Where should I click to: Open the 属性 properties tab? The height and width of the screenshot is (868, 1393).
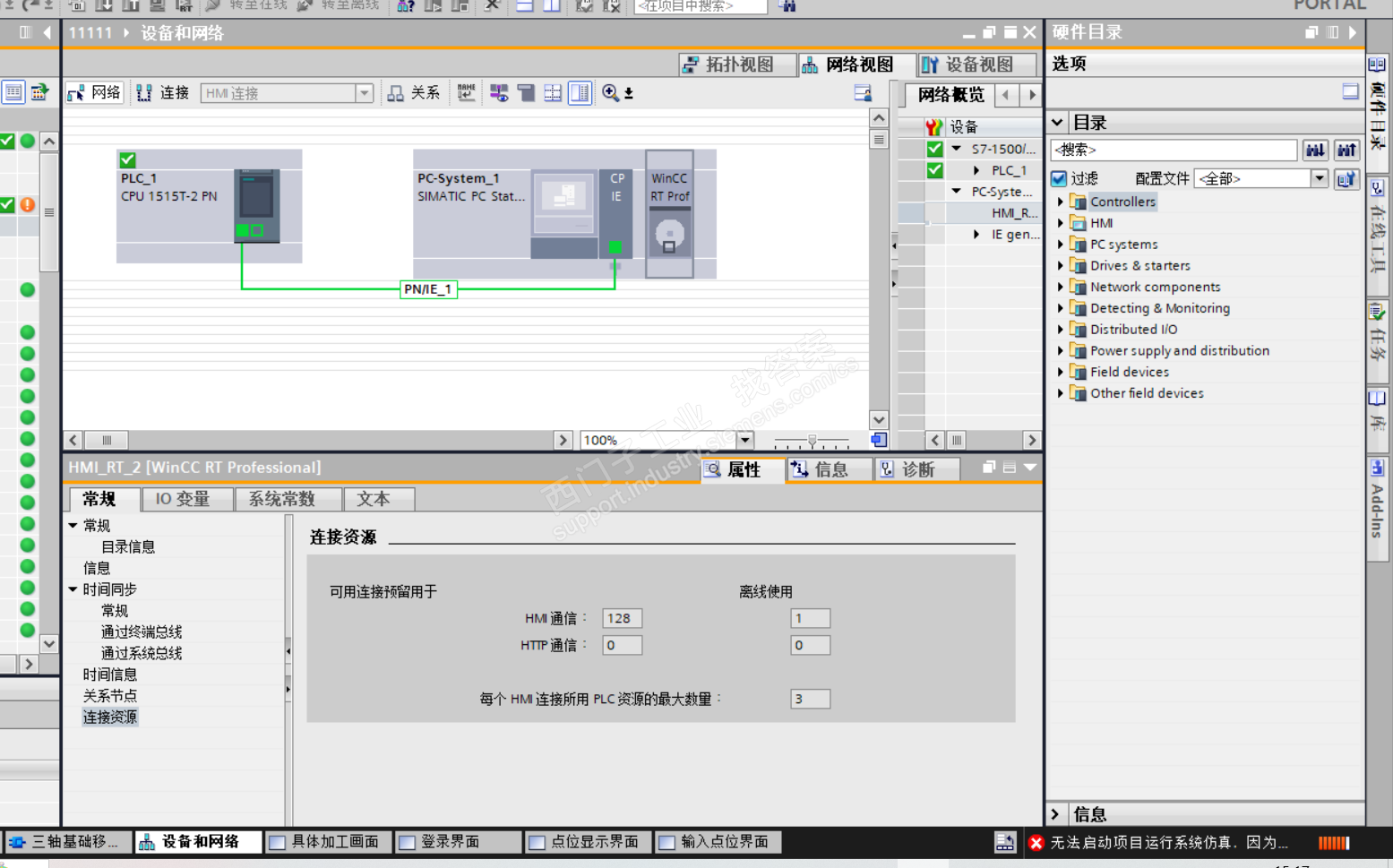(743, 469)
